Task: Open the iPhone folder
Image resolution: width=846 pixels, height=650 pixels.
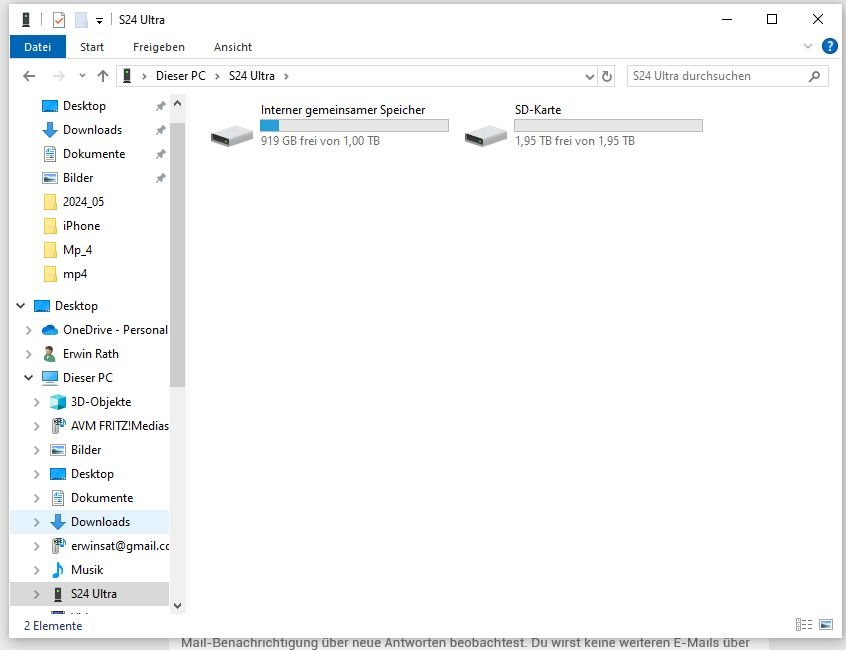Action: (x=81, y=226)
